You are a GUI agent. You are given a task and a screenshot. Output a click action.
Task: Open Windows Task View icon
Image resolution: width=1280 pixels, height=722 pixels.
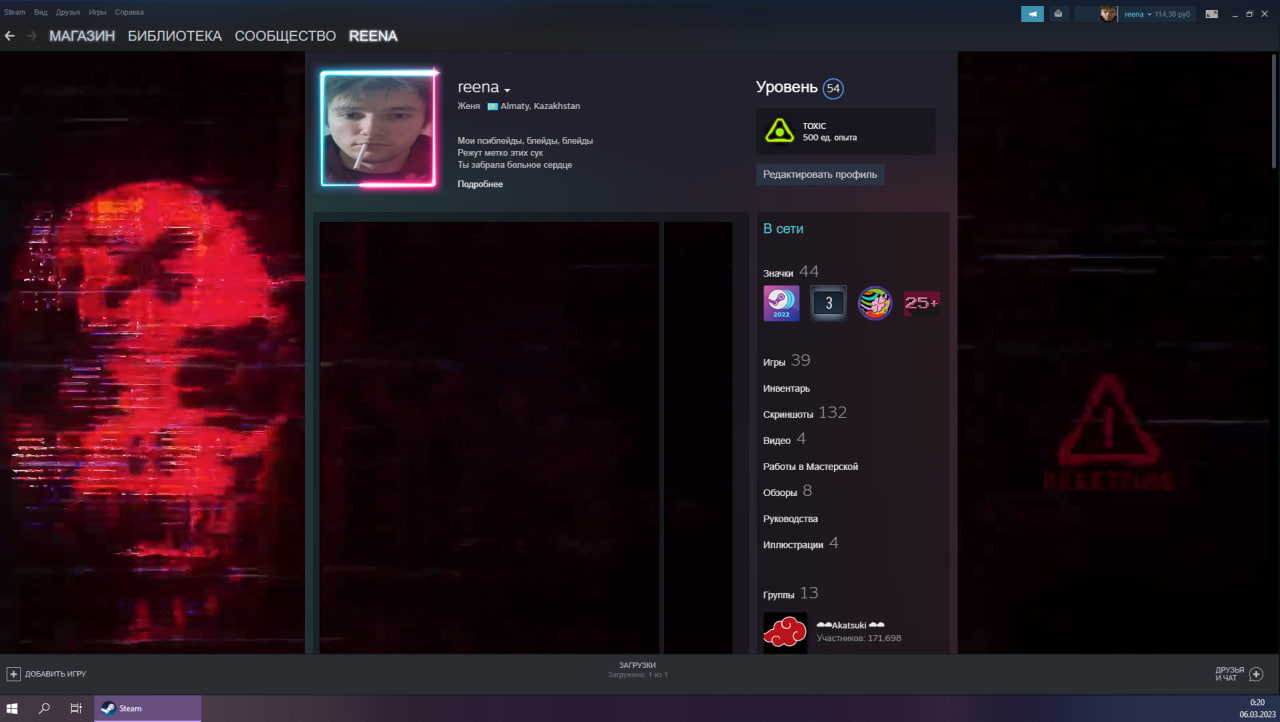[76, 708]
